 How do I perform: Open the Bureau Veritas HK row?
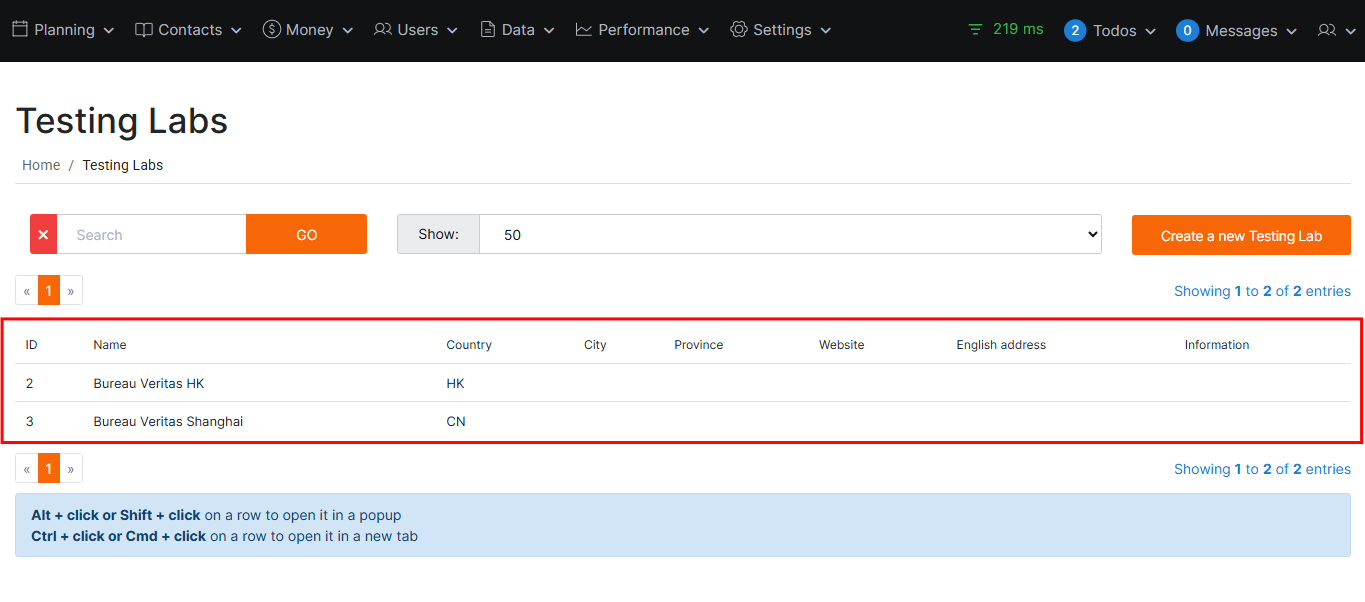[x=149, y=383]
